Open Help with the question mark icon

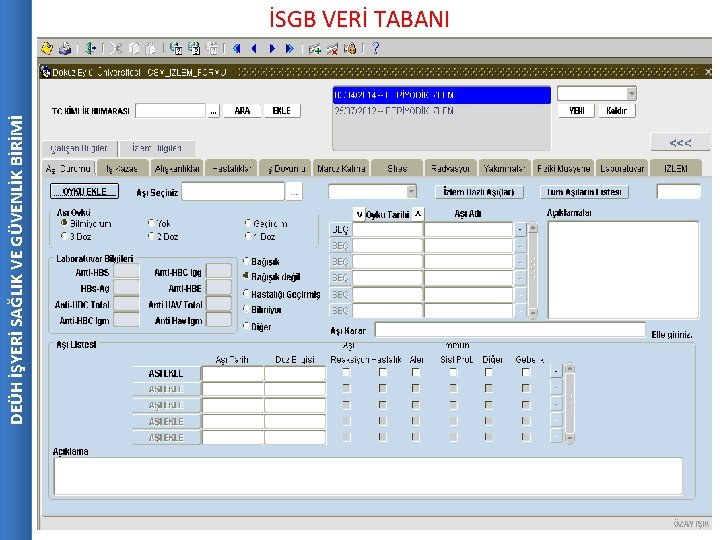tap(376, 48)
